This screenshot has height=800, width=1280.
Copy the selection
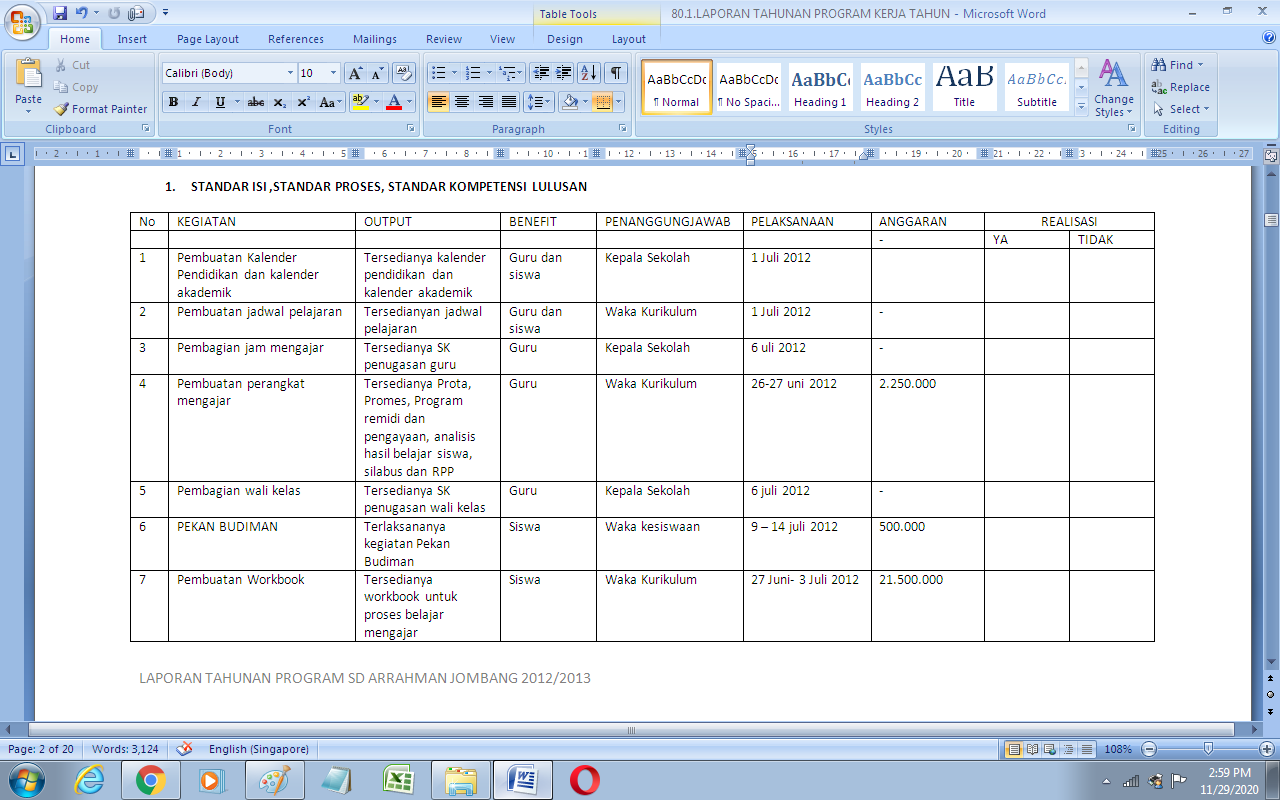(x=76, y=87)
